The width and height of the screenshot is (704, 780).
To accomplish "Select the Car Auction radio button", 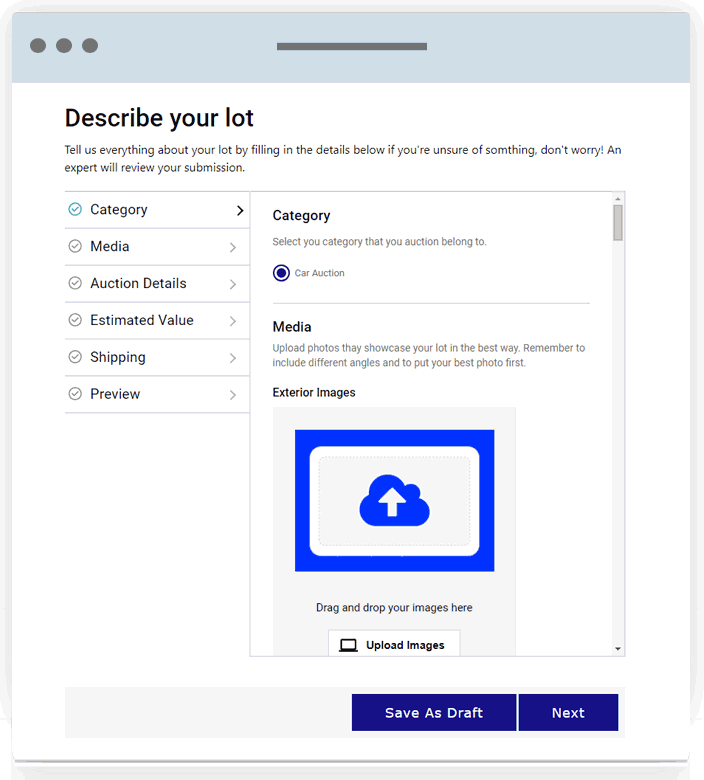I will tap(281, 273).
